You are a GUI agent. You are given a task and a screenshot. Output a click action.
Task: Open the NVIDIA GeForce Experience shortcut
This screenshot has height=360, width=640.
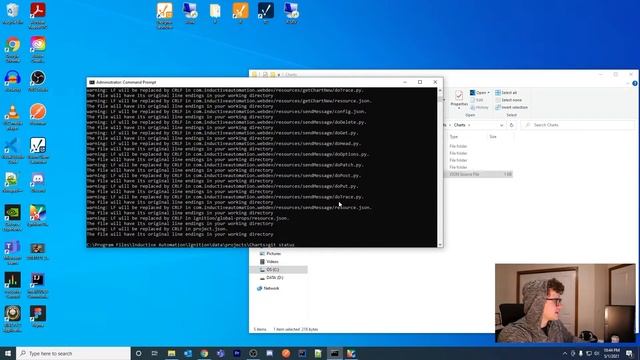(x=13, y=218)
